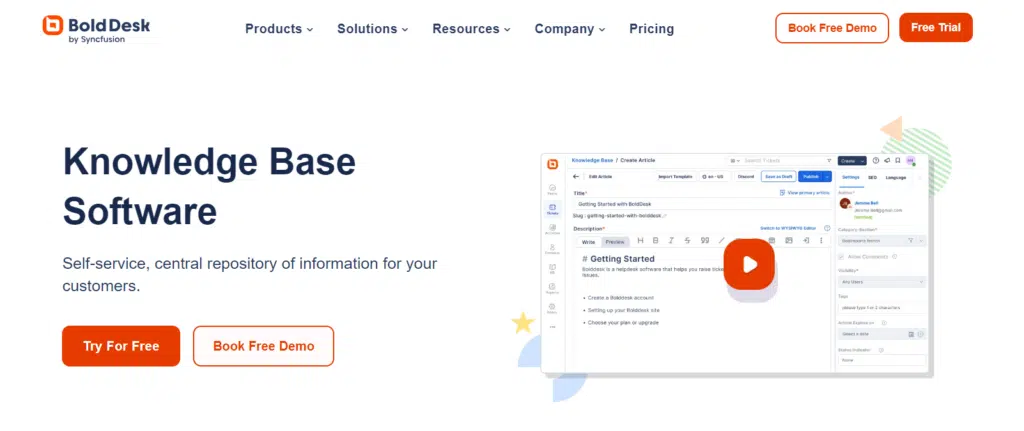Click the strikethrough icon in editor toolbar
This screenshot has height=431, width=1024.
[x=687, y=240]
